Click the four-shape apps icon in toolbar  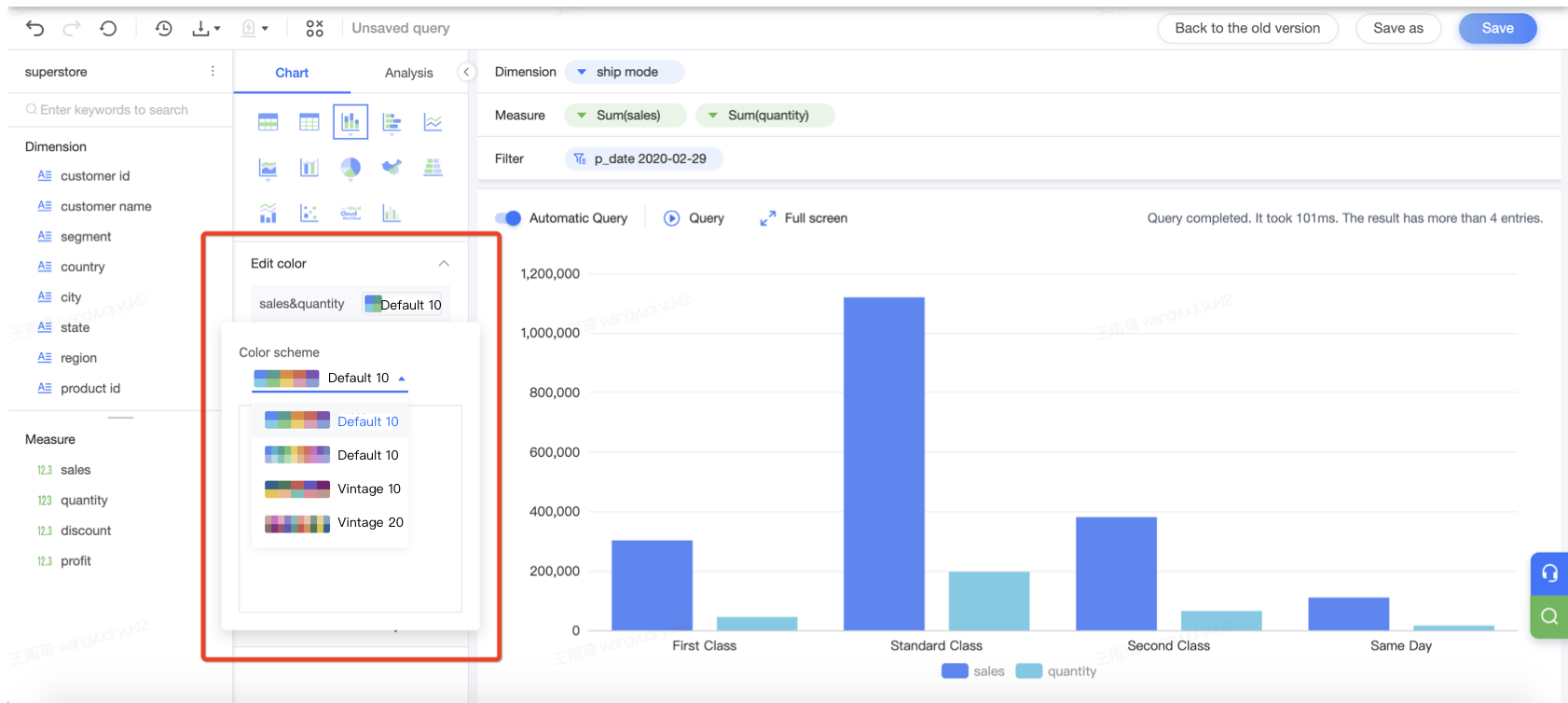[x=315, y=28]
